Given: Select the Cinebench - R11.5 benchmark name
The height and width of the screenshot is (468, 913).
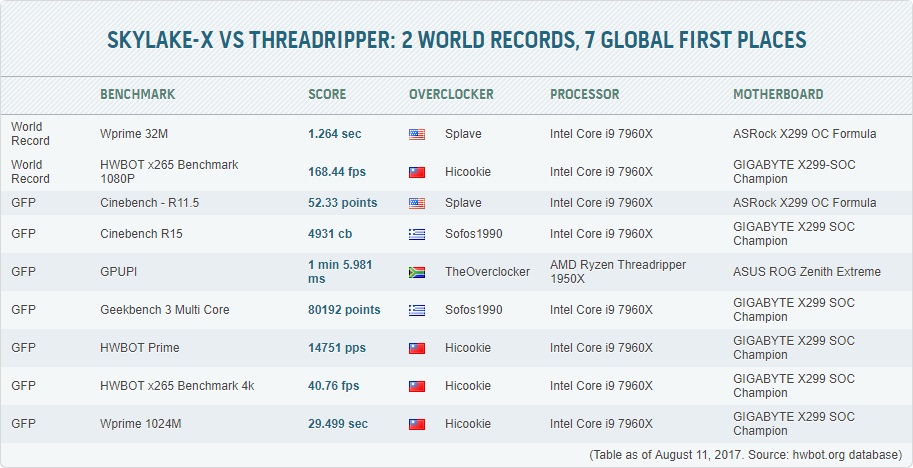Looking at the screenshot, I should (x=150, y=203).
